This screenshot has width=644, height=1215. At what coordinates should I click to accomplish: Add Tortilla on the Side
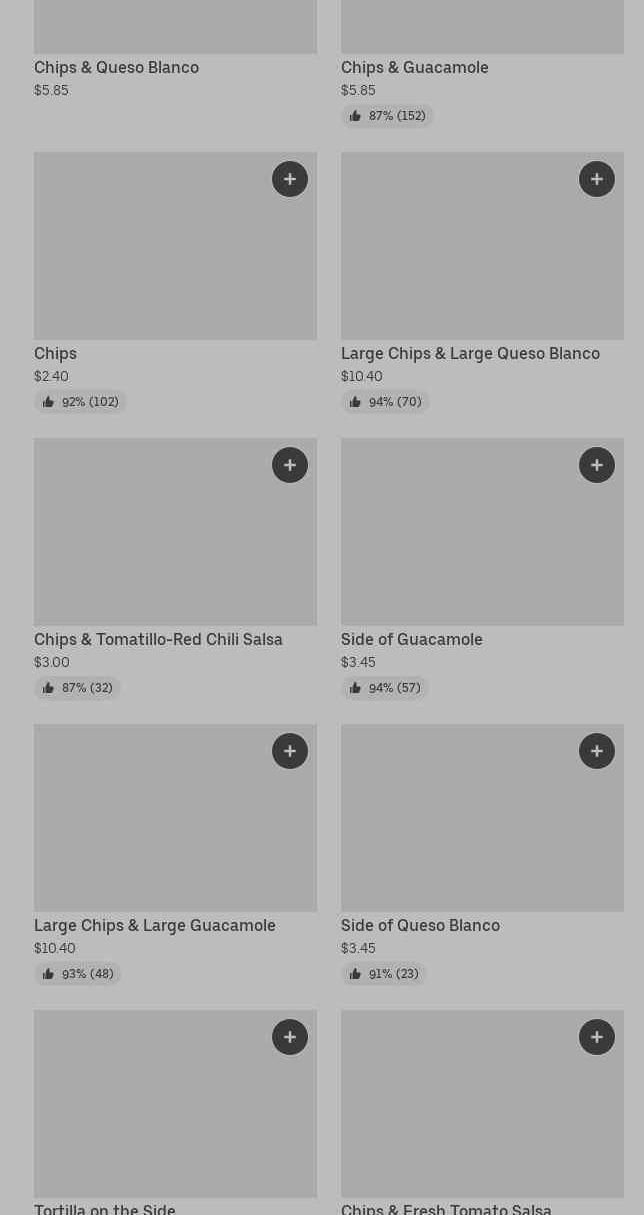point(290,1037)
